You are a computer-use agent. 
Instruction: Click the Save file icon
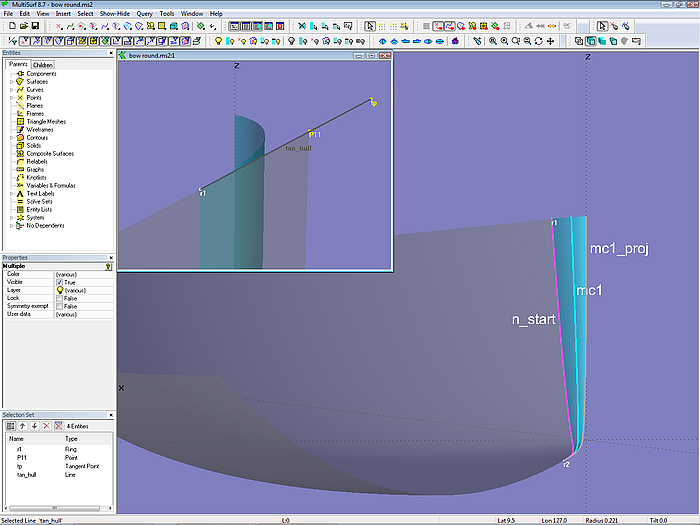[35, 25]
